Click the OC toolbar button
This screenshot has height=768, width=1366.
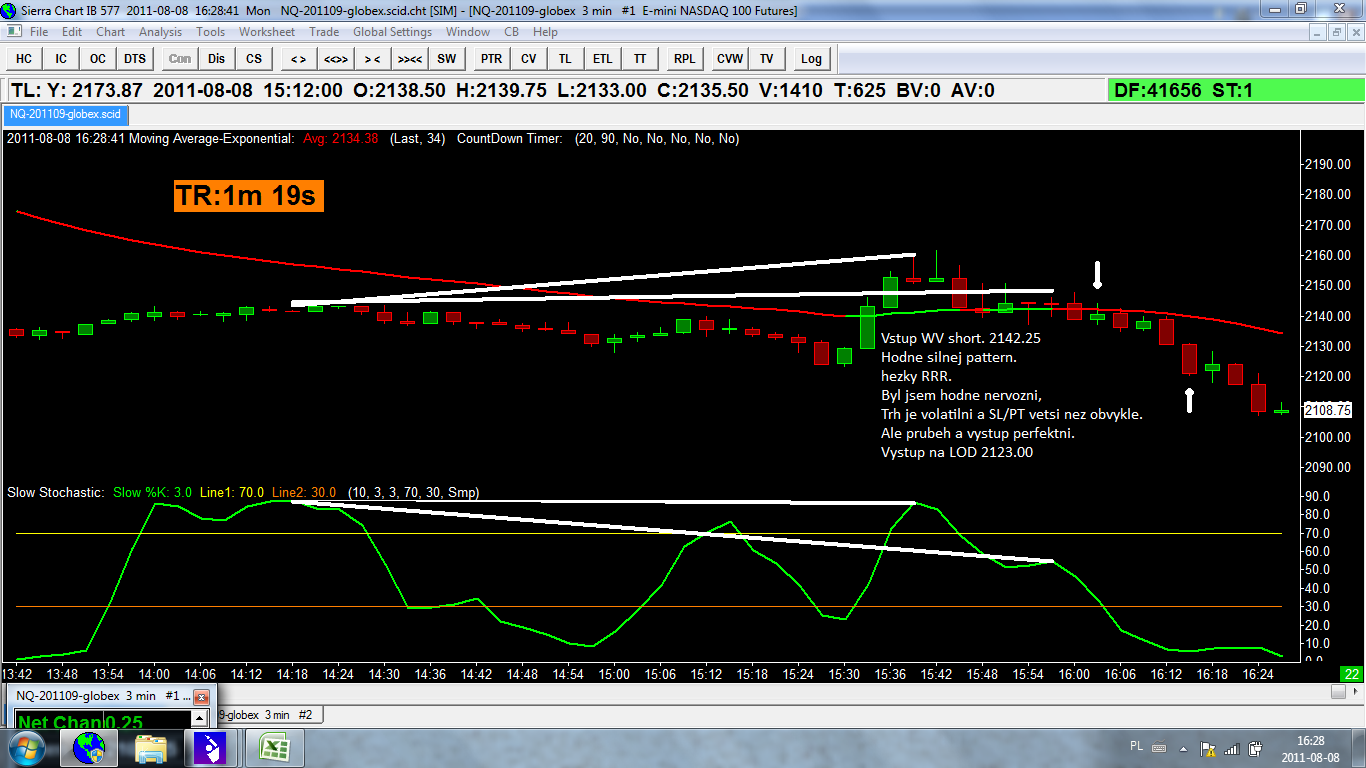click(98, 59)
